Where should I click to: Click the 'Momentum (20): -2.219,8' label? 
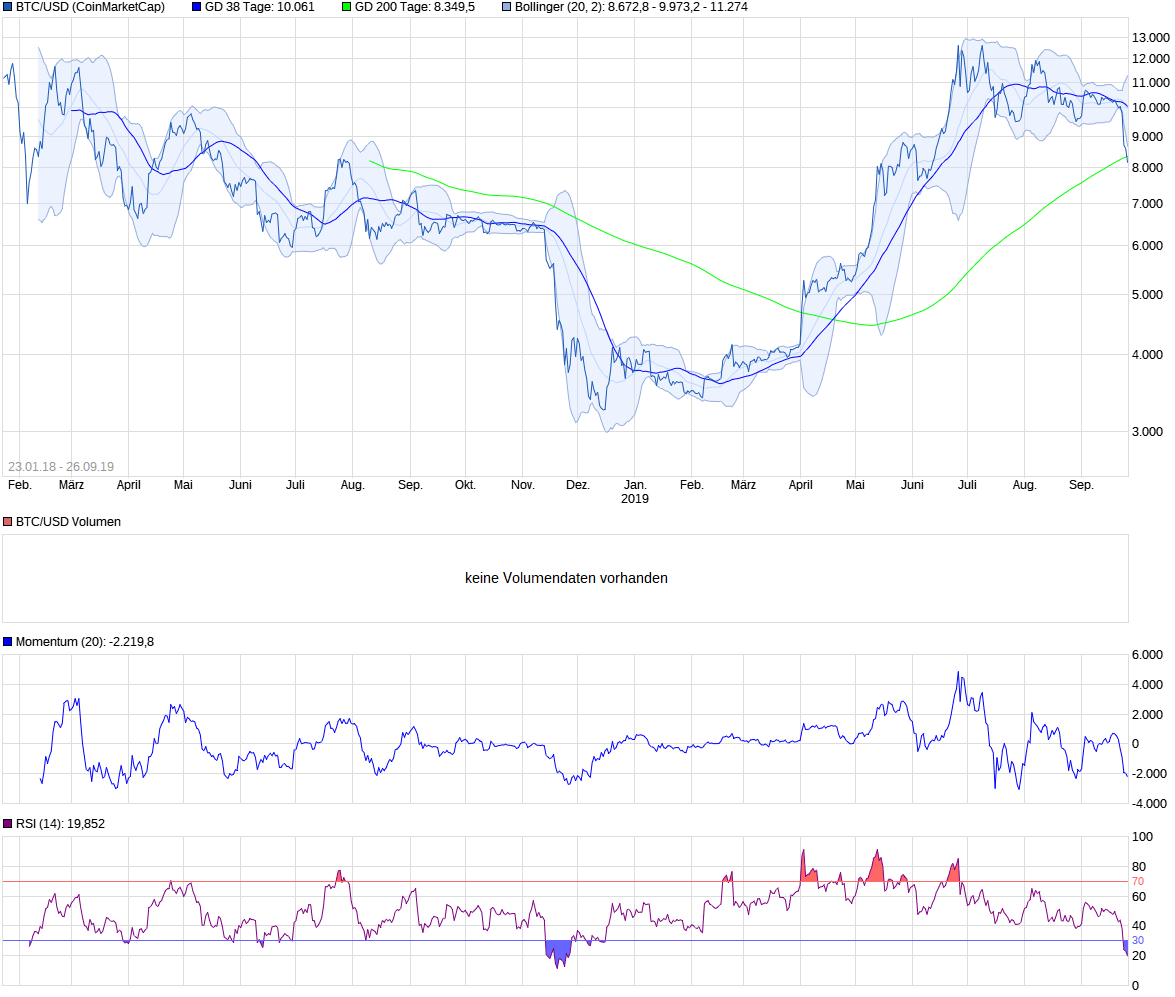(x=85, y=642)
